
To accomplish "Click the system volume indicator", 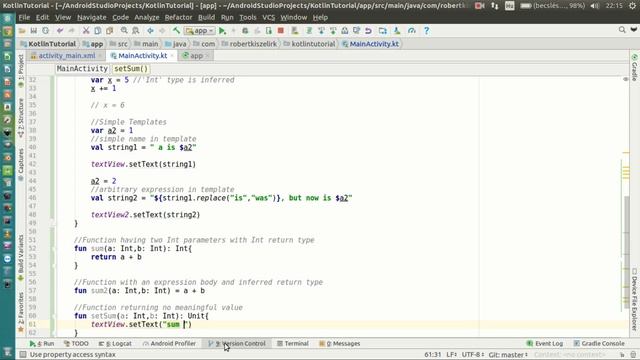I will pos(595,6).
